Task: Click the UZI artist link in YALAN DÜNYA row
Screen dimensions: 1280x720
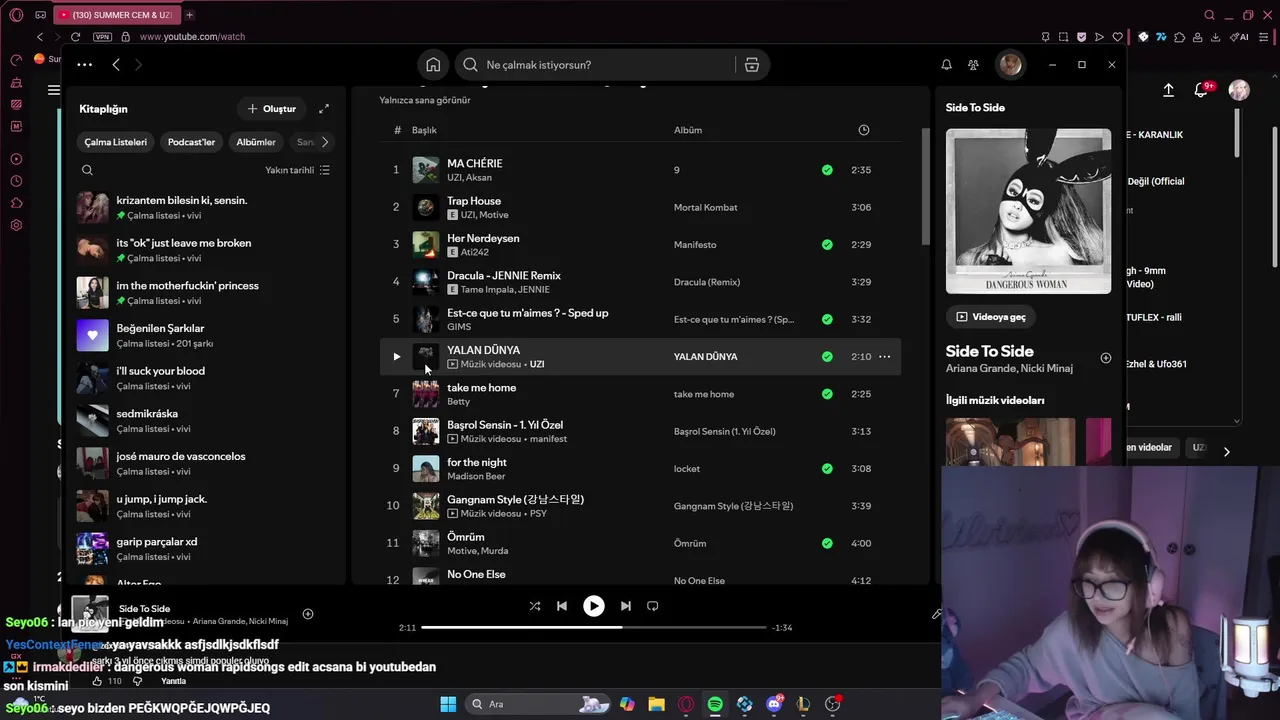Action: (x=537, y=365)
